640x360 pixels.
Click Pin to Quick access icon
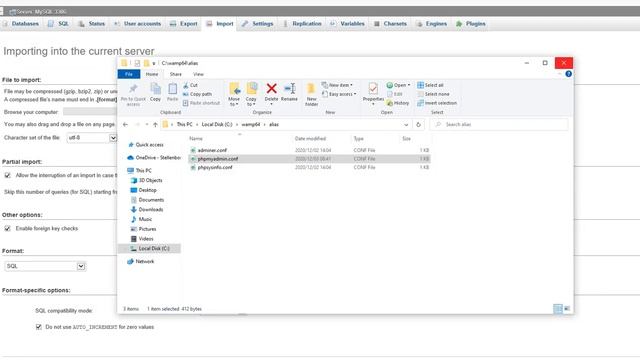click(133, 89)
